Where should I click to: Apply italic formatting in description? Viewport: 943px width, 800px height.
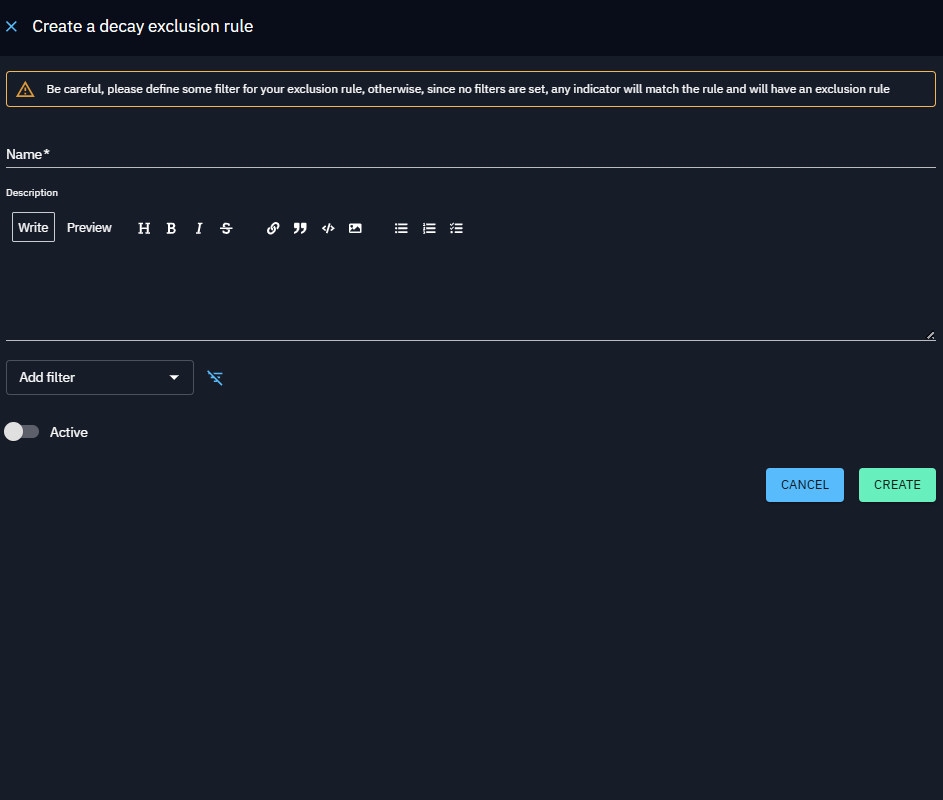click(x=199, y=228)
